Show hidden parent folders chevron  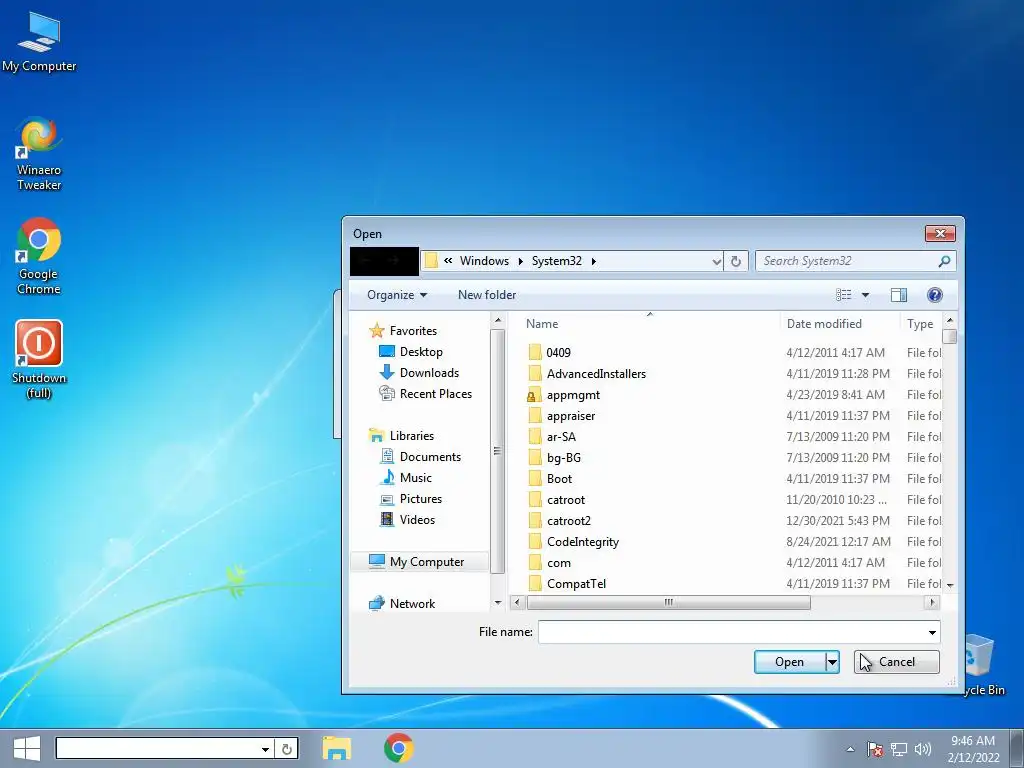448,261
